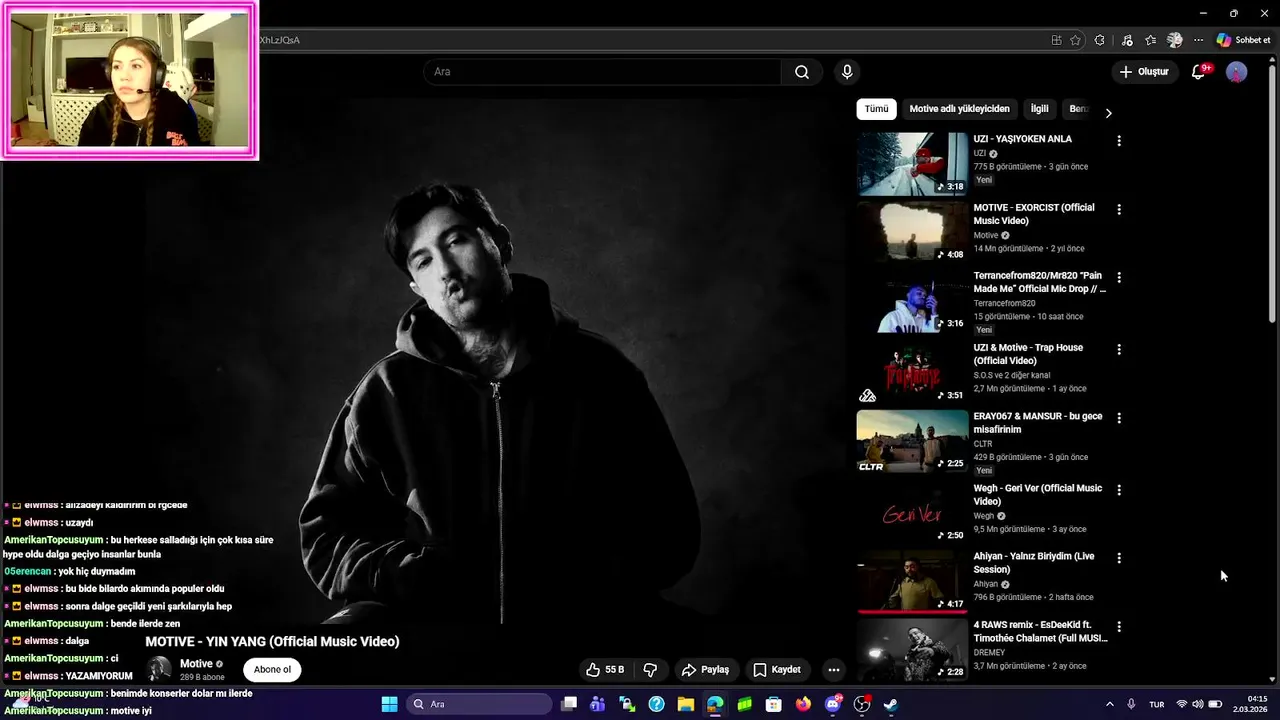
Task: Subscribe with the Abone ol button
Action: tap(272, 670)
